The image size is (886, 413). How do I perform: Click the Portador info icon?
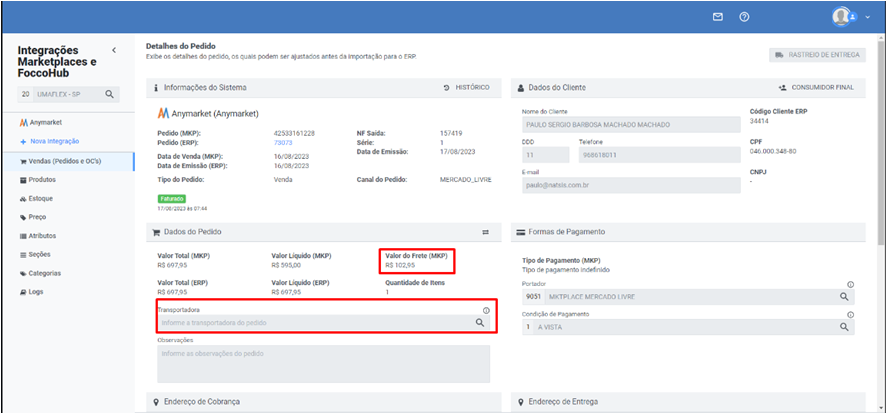coord(850,284)
